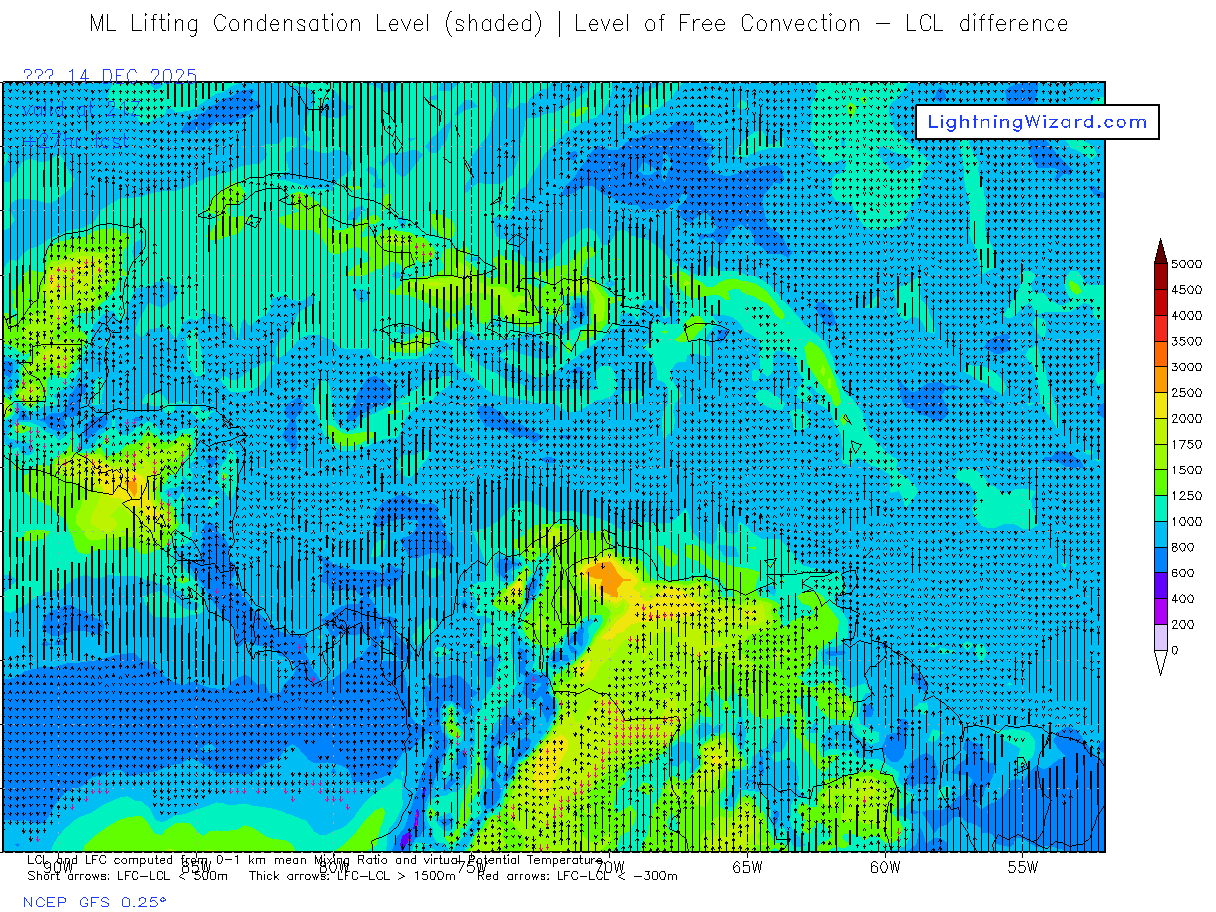This screenshot has width=1216, height=912.
Task: Click the ML Lifting Condensation Level title
Action: [x=315, y=24]
